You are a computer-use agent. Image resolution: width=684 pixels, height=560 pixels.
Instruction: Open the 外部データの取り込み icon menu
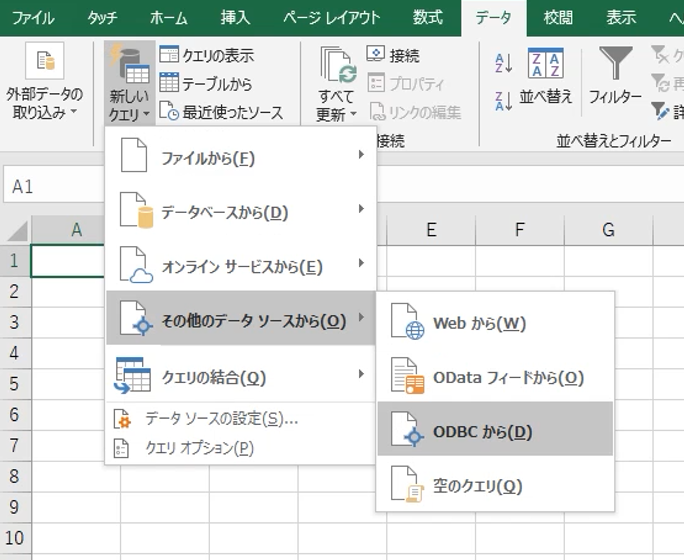pos(45,61)
